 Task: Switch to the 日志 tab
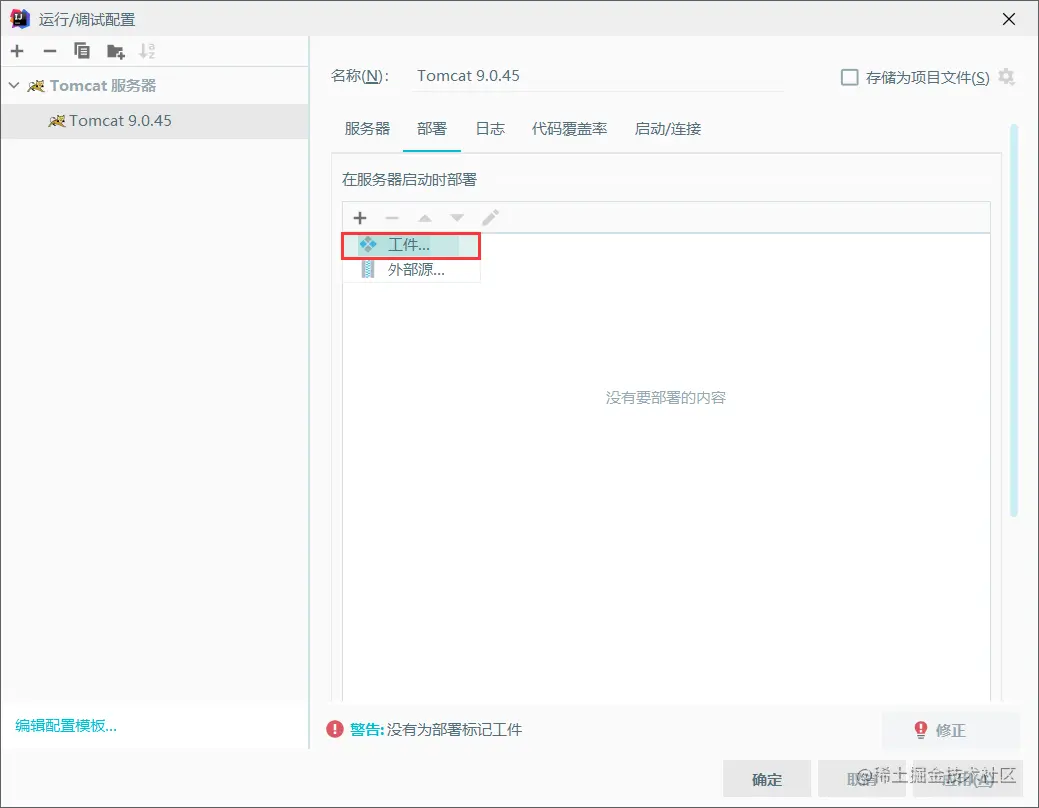(490, 129)
